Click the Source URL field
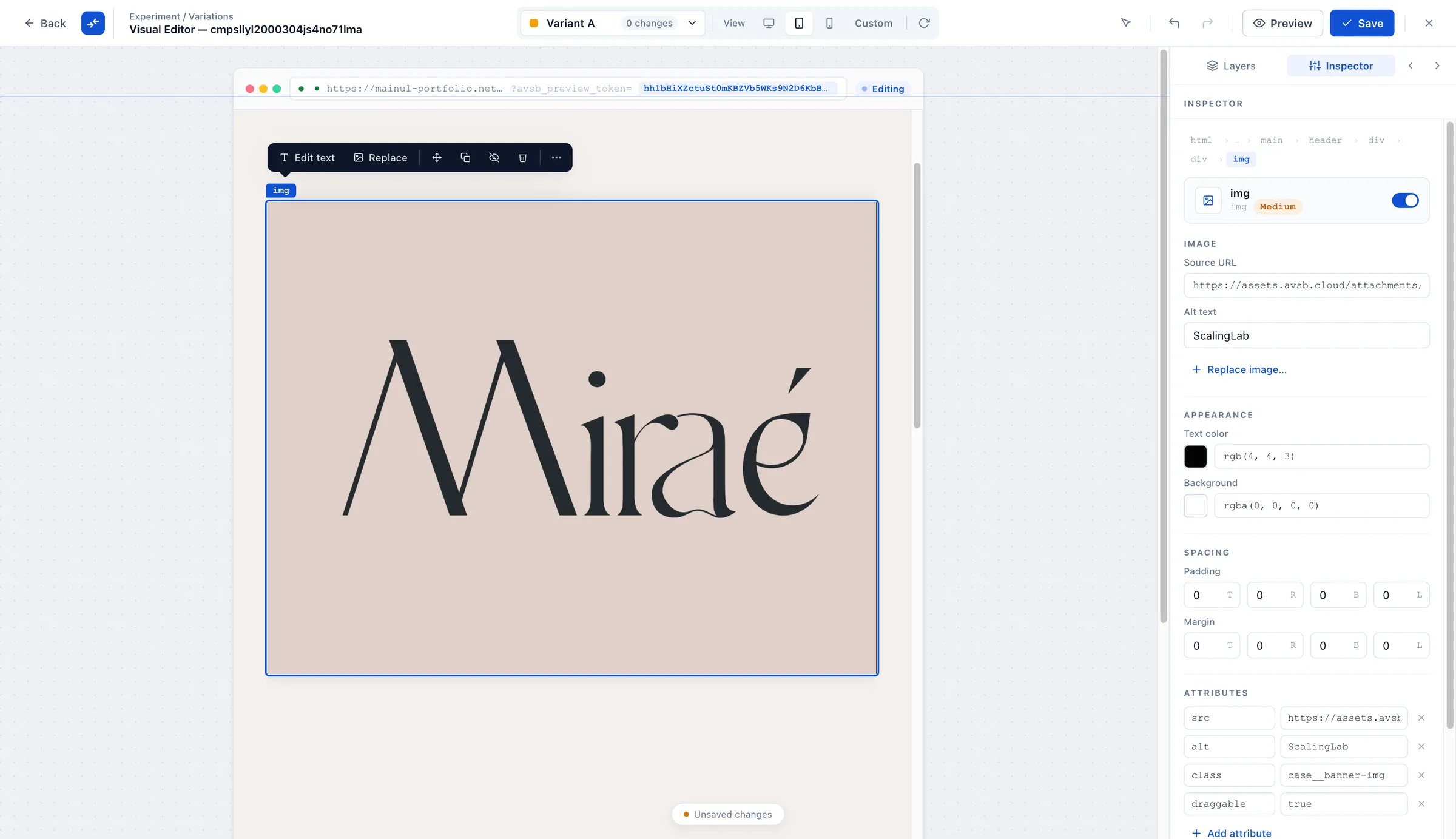 1306,285
